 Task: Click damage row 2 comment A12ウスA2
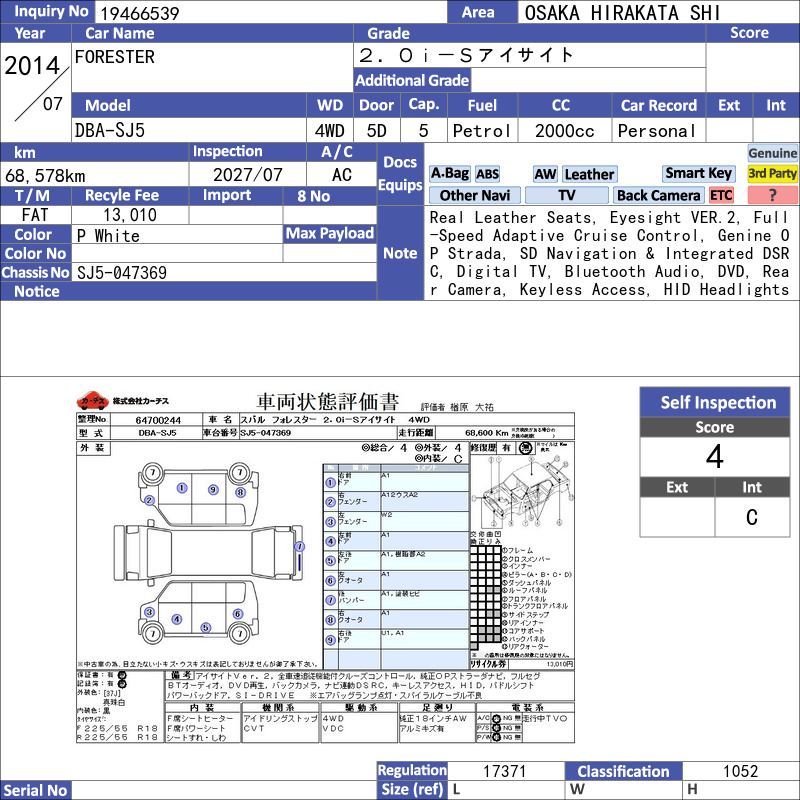399,495
